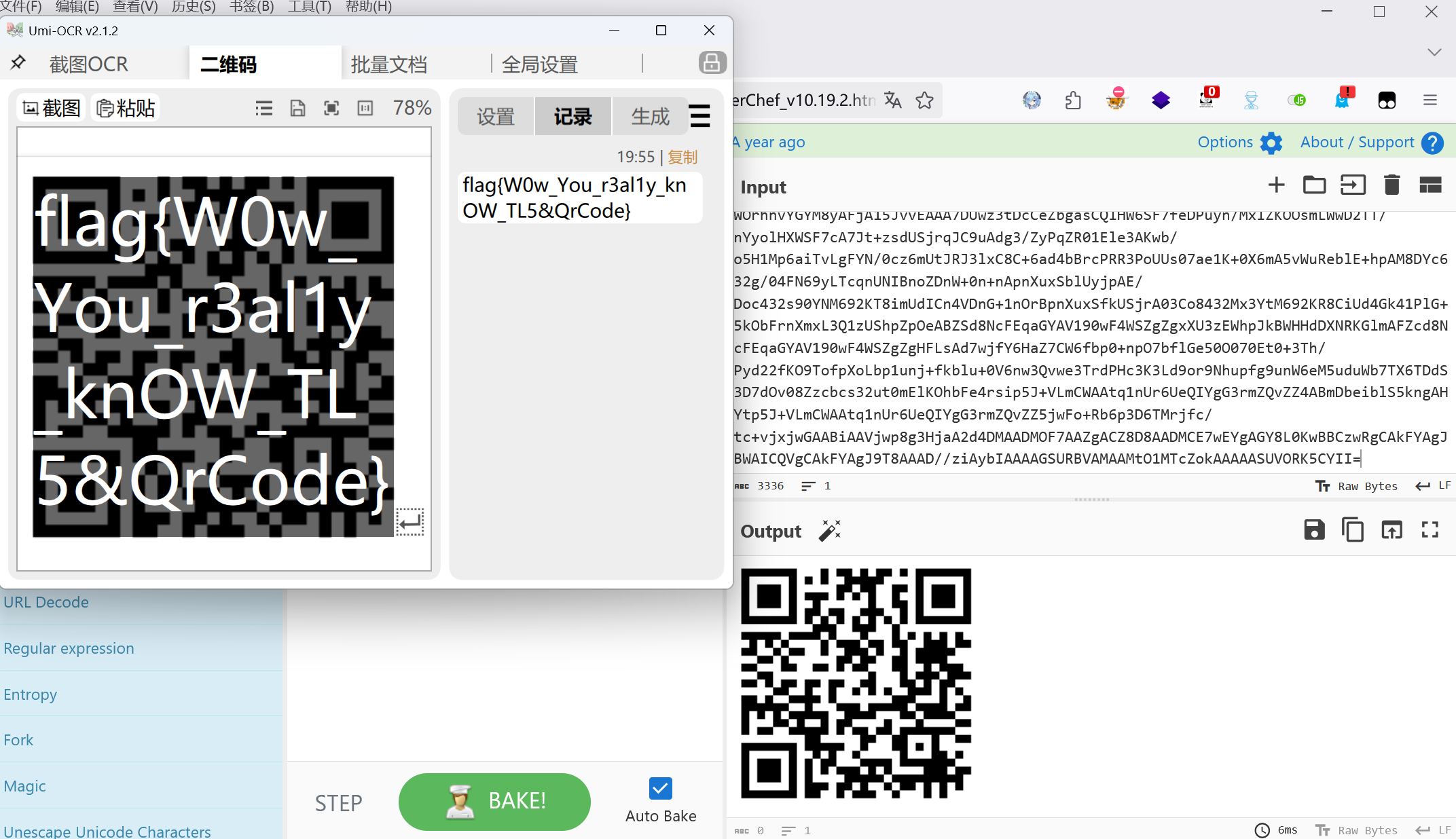
Task: Copy raw output to clipboard
Action: click(x=1352, y=530)
